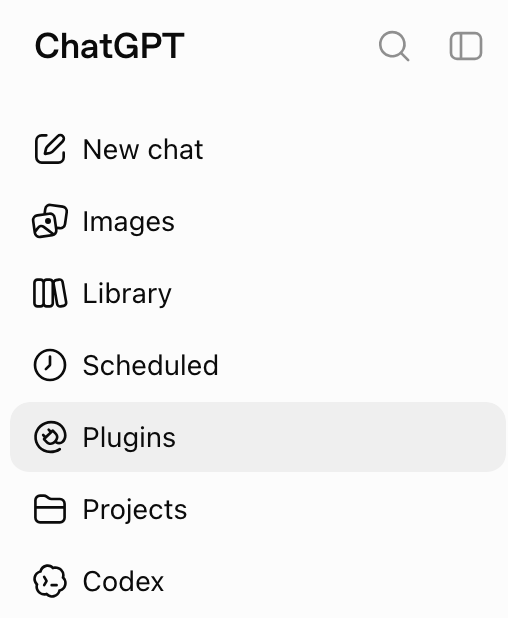Click the New chat pencil icon
Screen dimensions: 508x618
tap(50, 149)
